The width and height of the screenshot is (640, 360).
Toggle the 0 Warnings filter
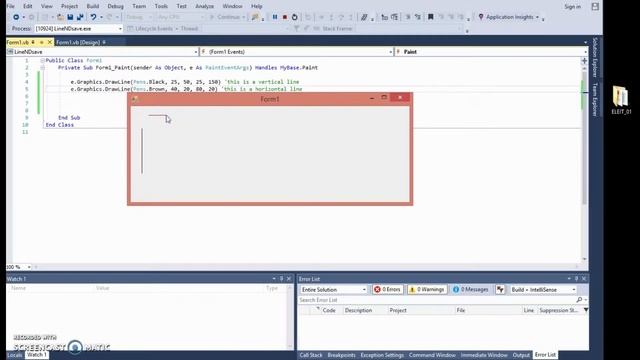[x=427, y=289]
